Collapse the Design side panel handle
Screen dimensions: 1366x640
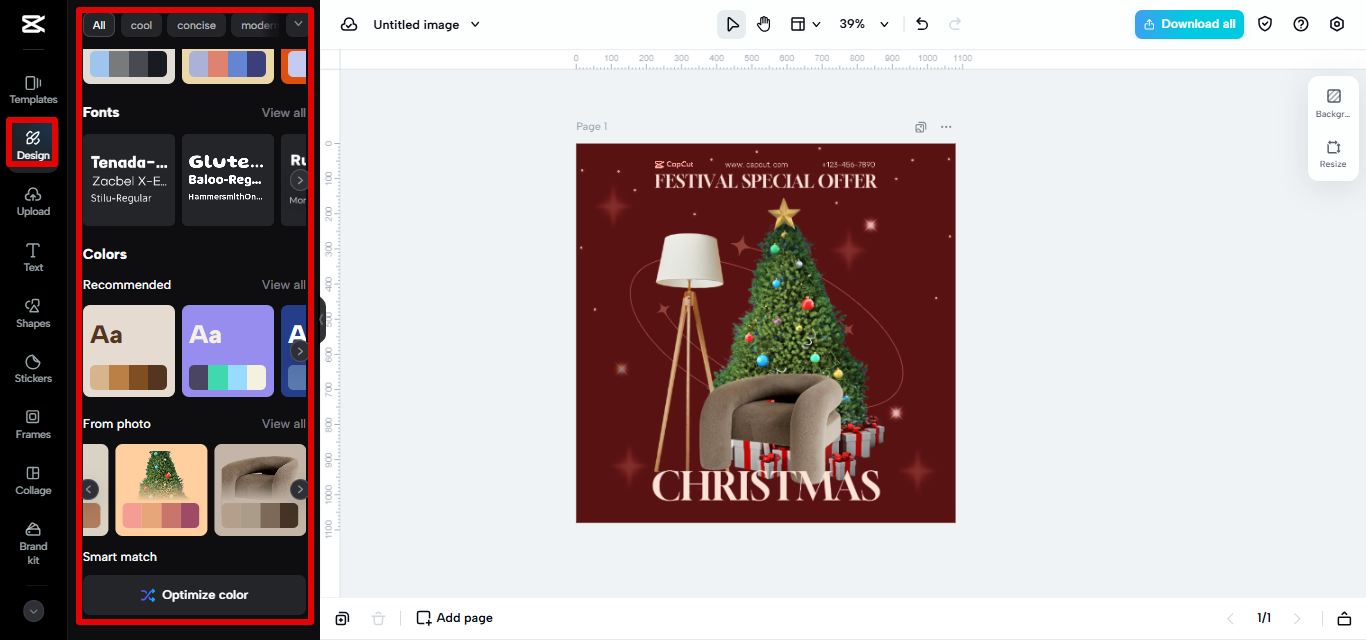coord(323,319)
